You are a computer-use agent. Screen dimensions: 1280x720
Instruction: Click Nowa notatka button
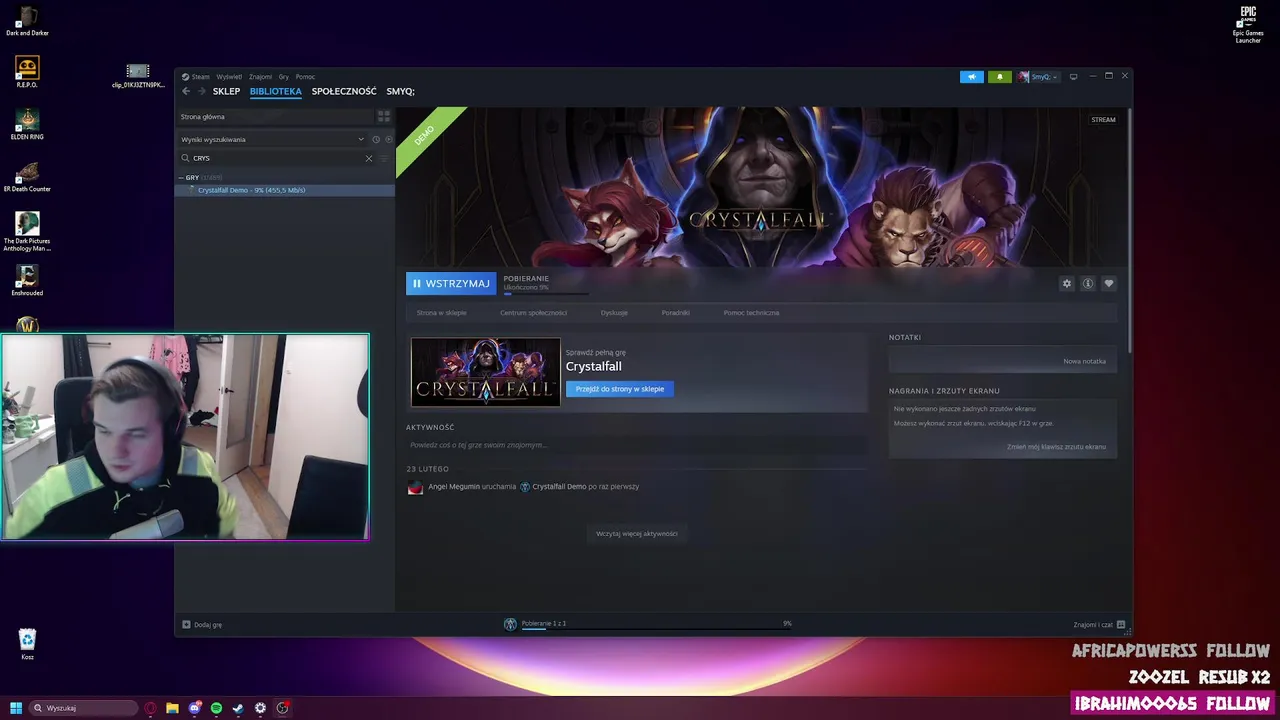pos(1084,361)
